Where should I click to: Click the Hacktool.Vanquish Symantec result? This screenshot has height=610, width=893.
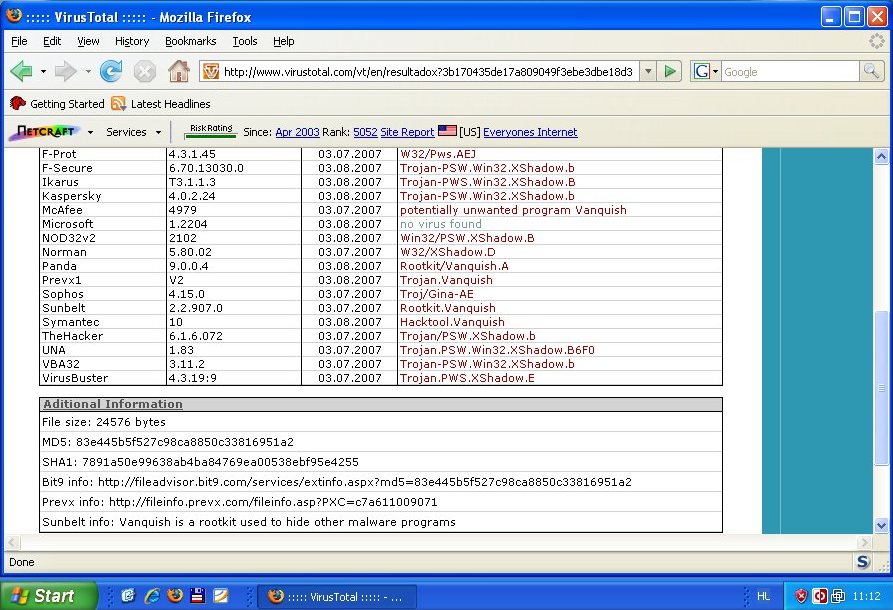pyautogui.click(x=452, y=322)
